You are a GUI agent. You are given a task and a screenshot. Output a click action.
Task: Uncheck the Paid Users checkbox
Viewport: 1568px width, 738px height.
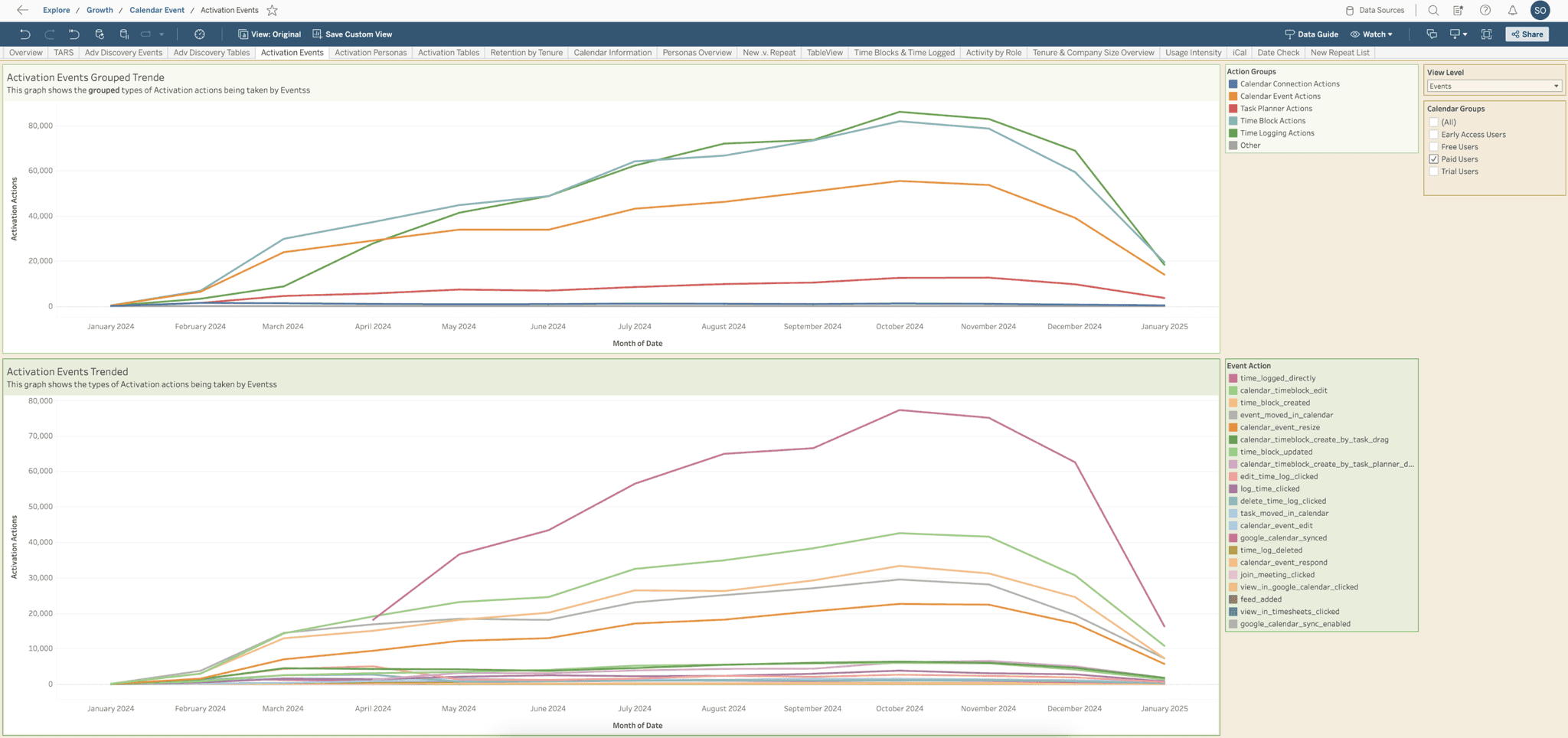point(1434,158)
